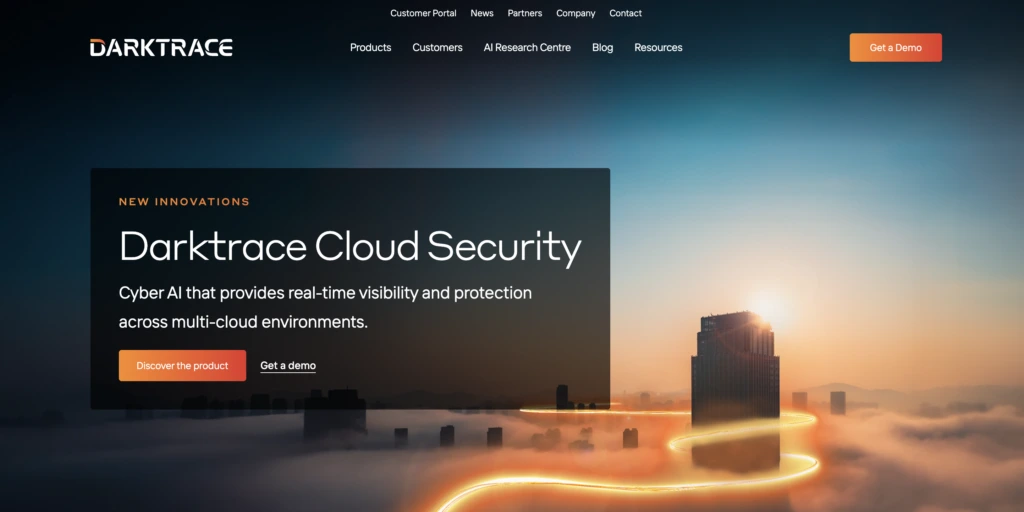Open the Contact page
Viewport: 1024px width, 512px height.
(x=626, y=13)
